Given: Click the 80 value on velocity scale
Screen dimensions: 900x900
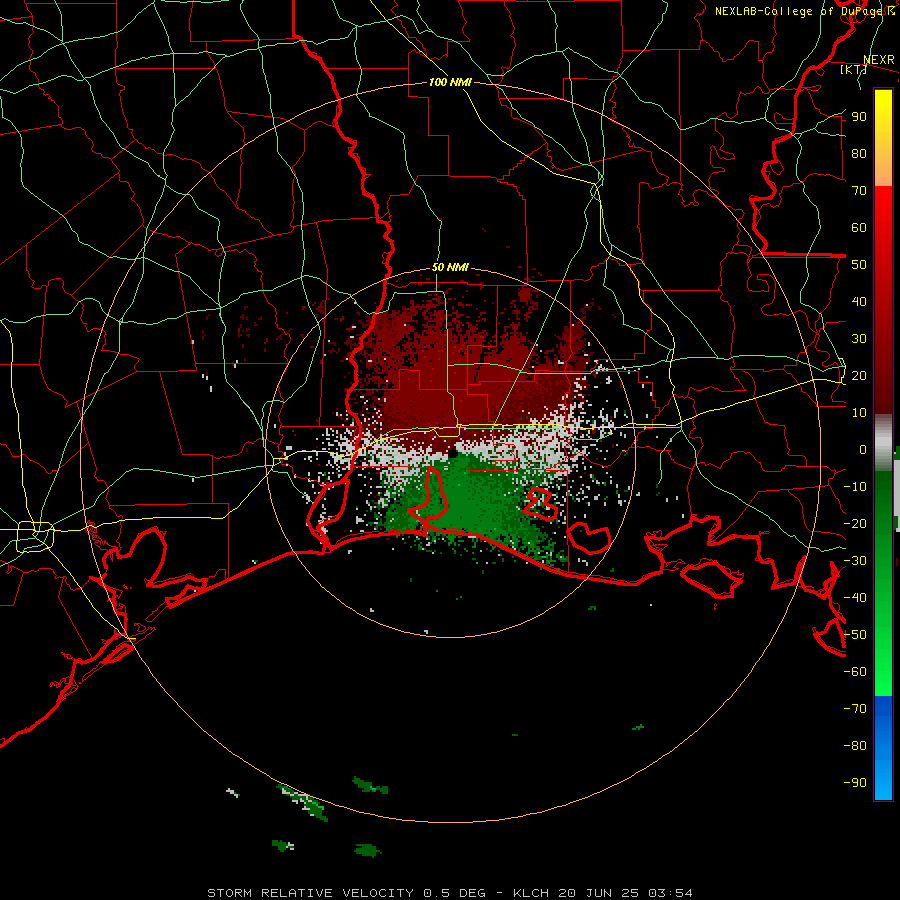Looking at the screenshot, I should coord(859,153).
